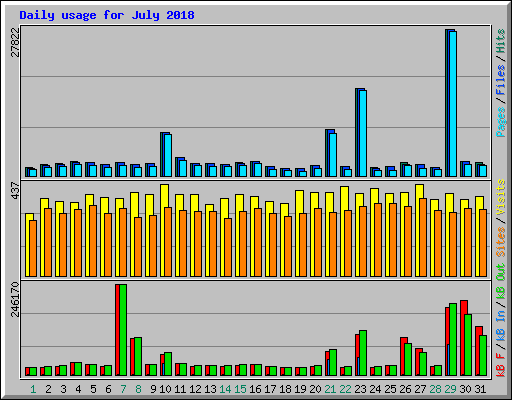Click day 29 axis label
This screenshot has height=400, width=512.
tap(450, 389)
